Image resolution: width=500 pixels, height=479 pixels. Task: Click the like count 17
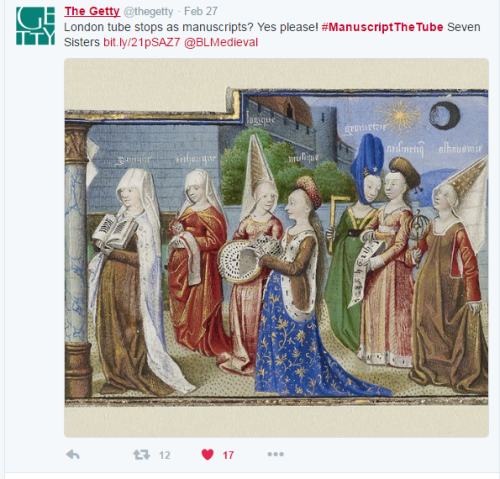228,455
